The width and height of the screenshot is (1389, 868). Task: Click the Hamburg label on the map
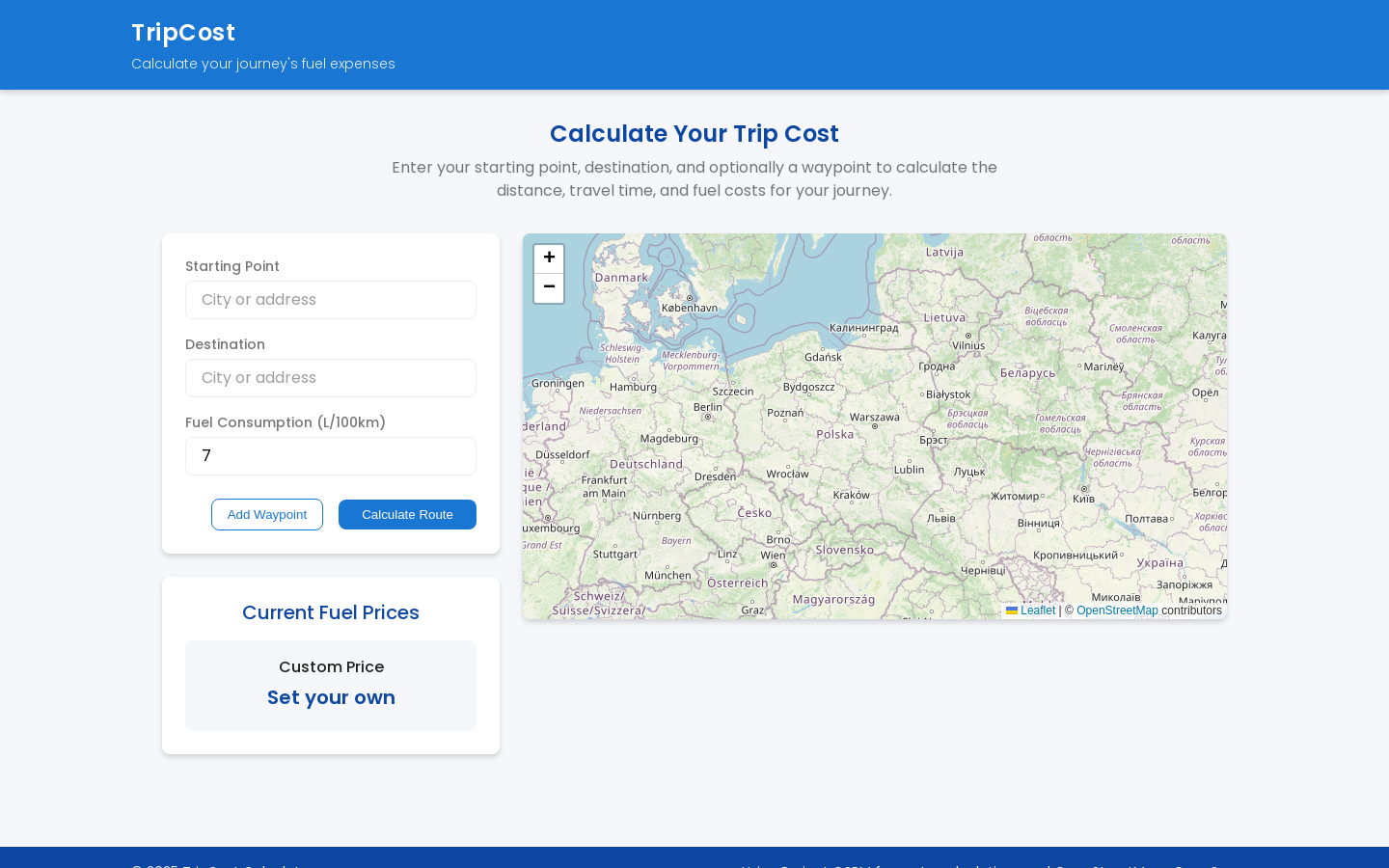(633, 388)
